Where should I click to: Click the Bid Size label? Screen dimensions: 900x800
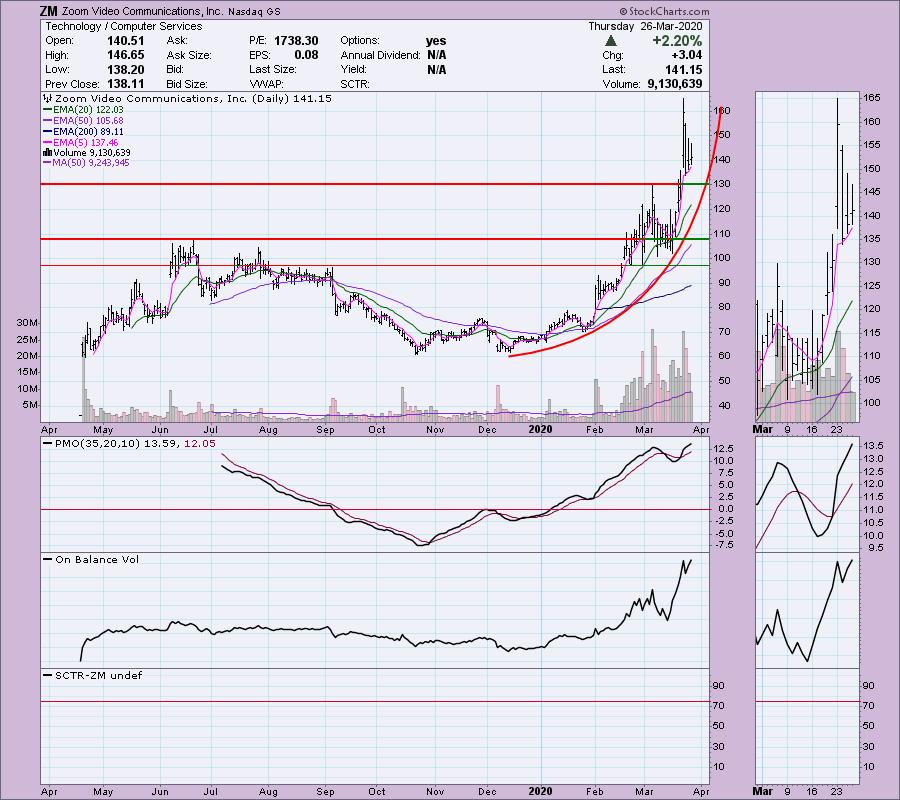187,84
